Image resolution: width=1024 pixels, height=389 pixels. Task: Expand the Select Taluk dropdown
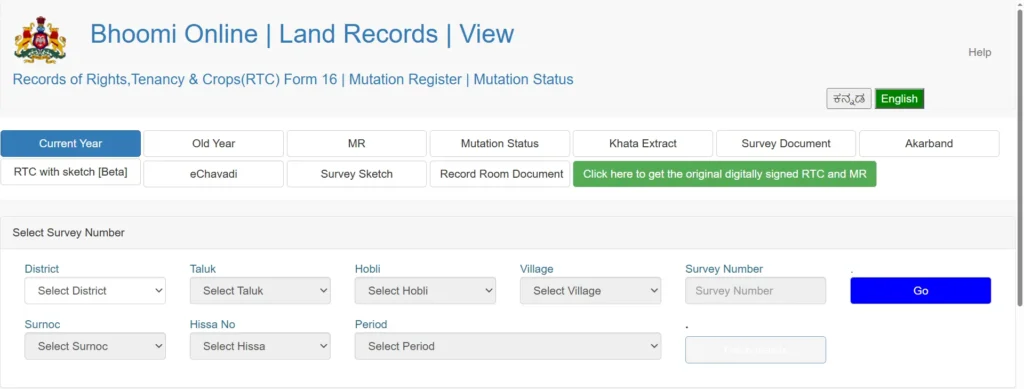[x=261, y=291]
